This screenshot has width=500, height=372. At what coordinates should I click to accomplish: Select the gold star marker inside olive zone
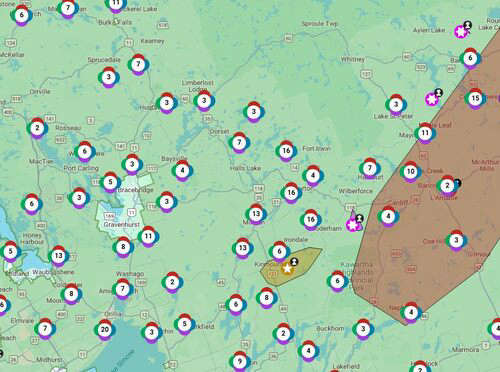(x=287, y=268)
